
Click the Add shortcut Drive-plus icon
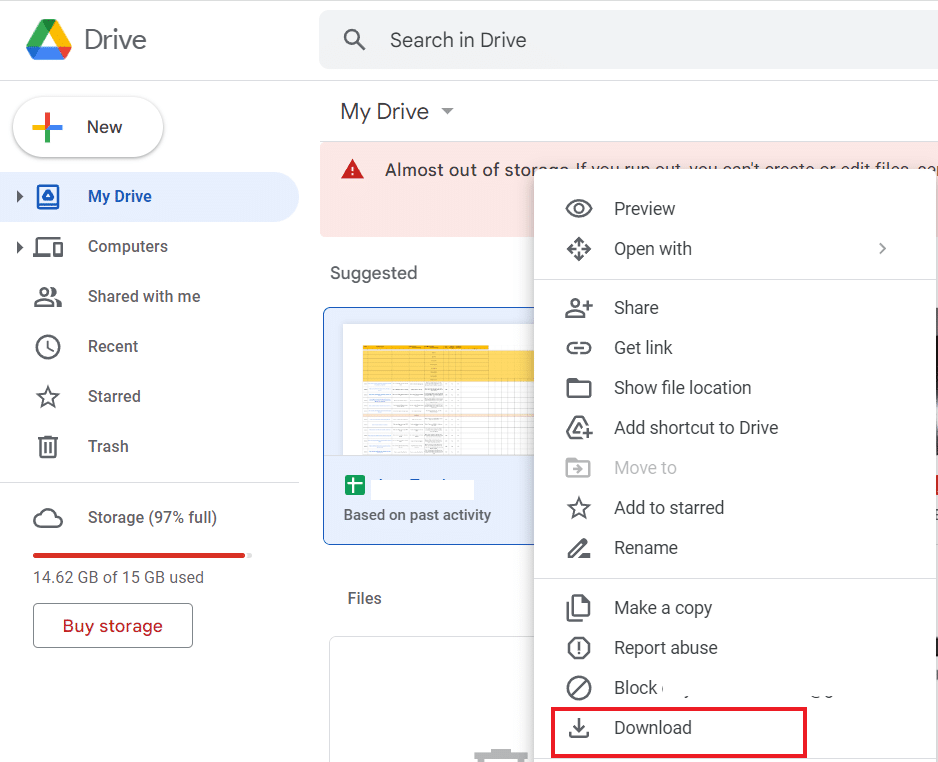[578, 428]
